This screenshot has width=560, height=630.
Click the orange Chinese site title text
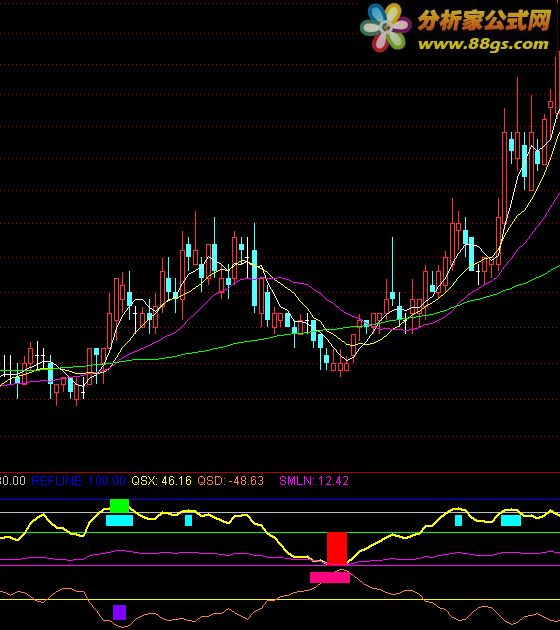484,20
